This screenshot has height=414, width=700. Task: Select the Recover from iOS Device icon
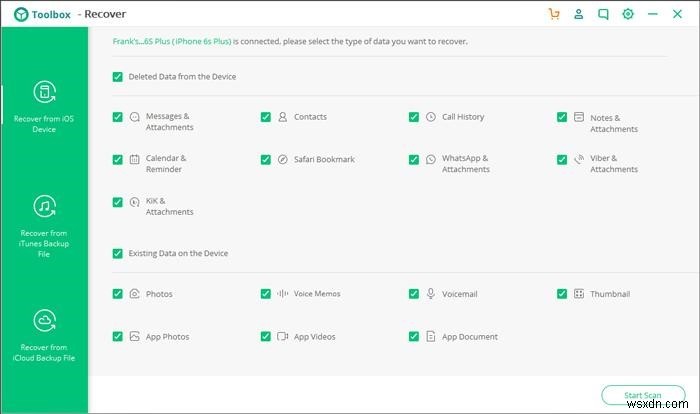44,93
